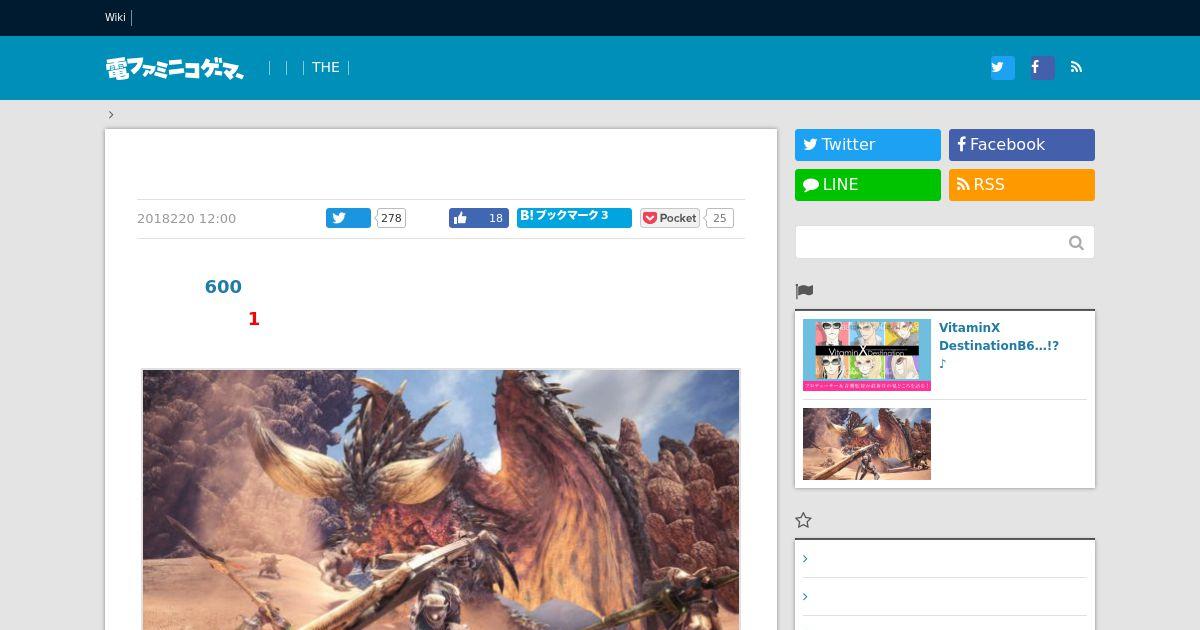
Task: Open the Wiki link in top bar
Action: [x=115, y=17]
